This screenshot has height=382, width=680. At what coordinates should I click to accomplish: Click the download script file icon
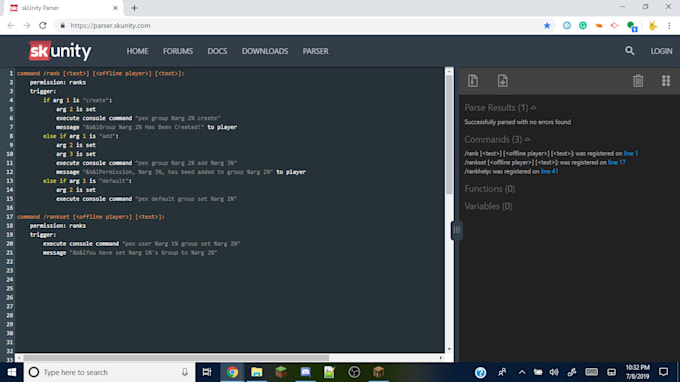point(503,81)
